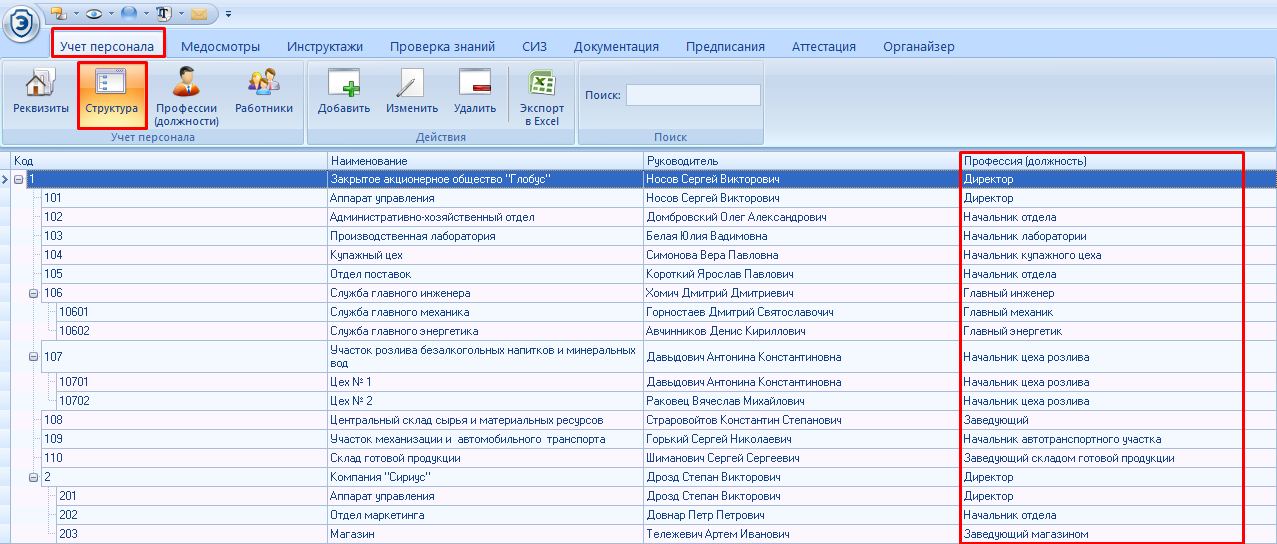Open the eye icon dropdown arrow
The image size is (1277, 544).
pos(111,14)
